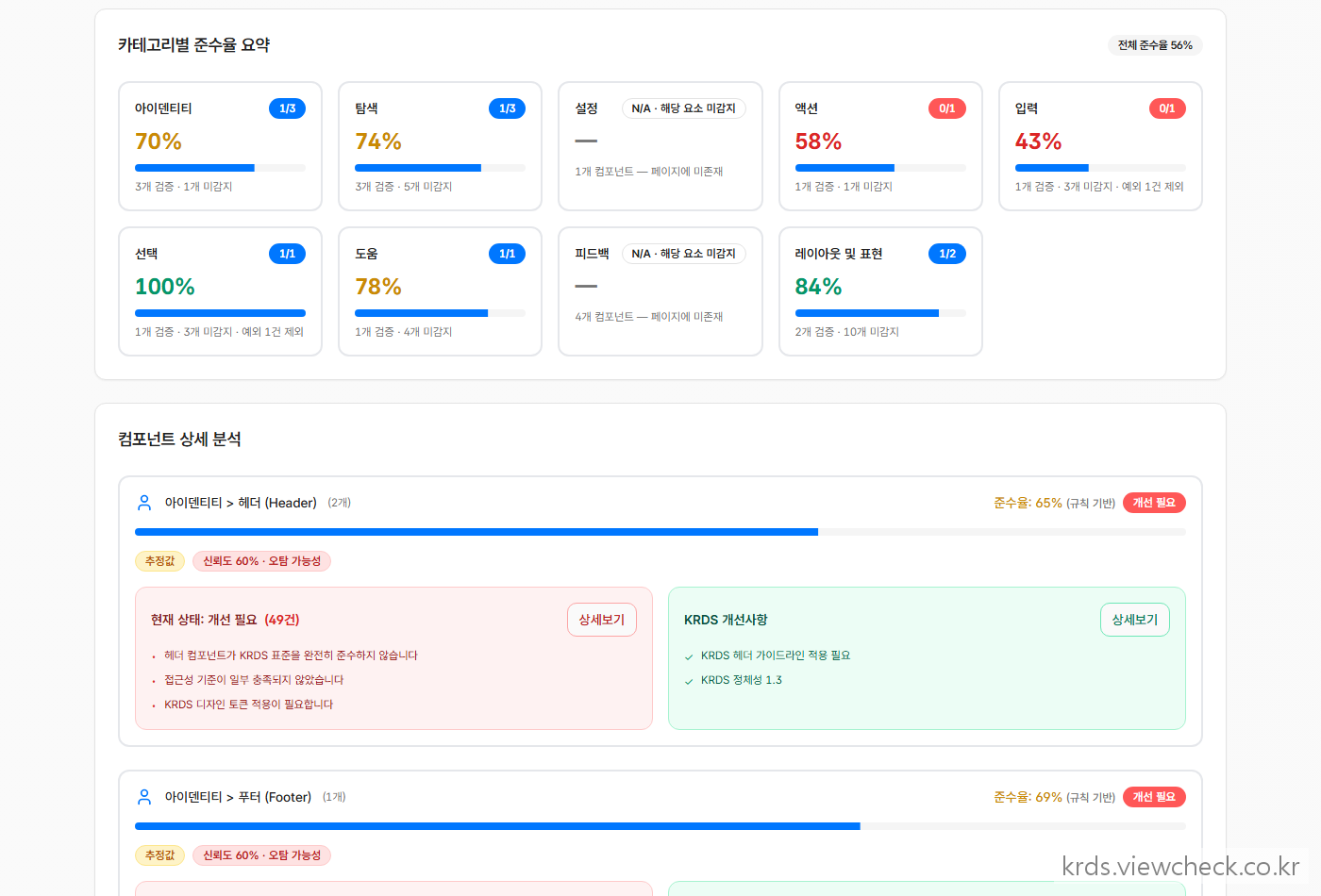
Task: Click the 준수율: 65% text
Action: point(1028,503)
